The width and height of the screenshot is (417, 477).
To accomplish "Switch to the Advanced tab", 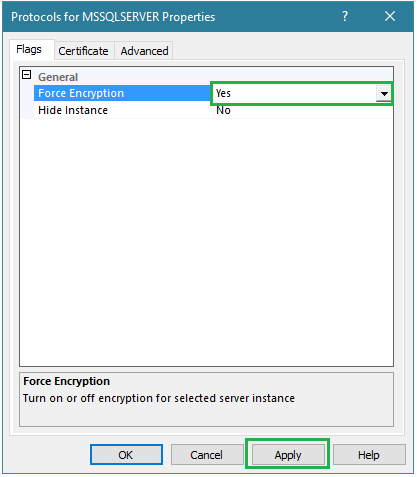I will pyautogui.click(x=144, y=51).
